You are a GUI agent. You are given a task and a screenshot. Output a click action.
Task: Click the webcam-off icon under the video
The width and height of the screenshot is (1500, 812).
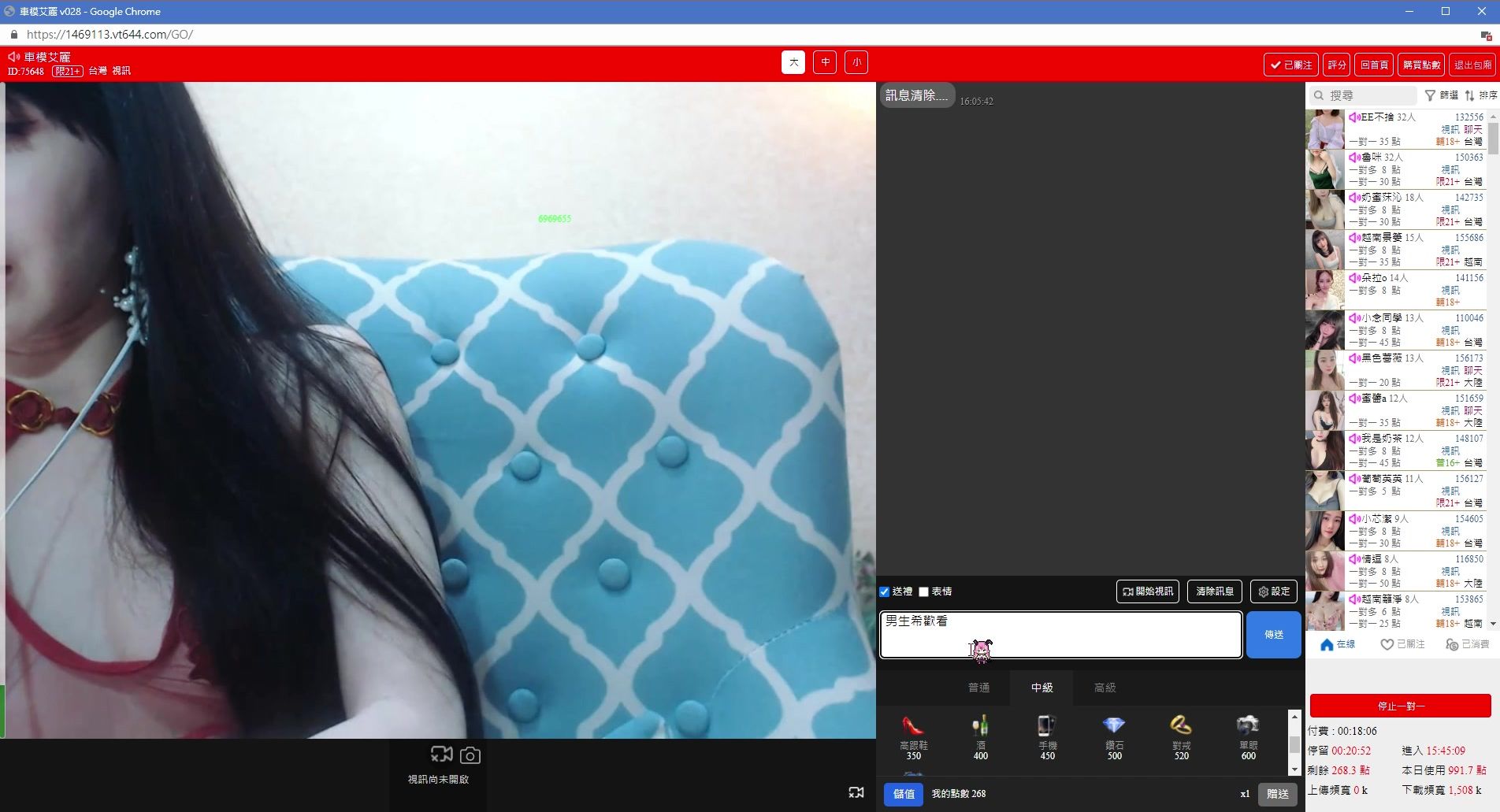[441, 755]
